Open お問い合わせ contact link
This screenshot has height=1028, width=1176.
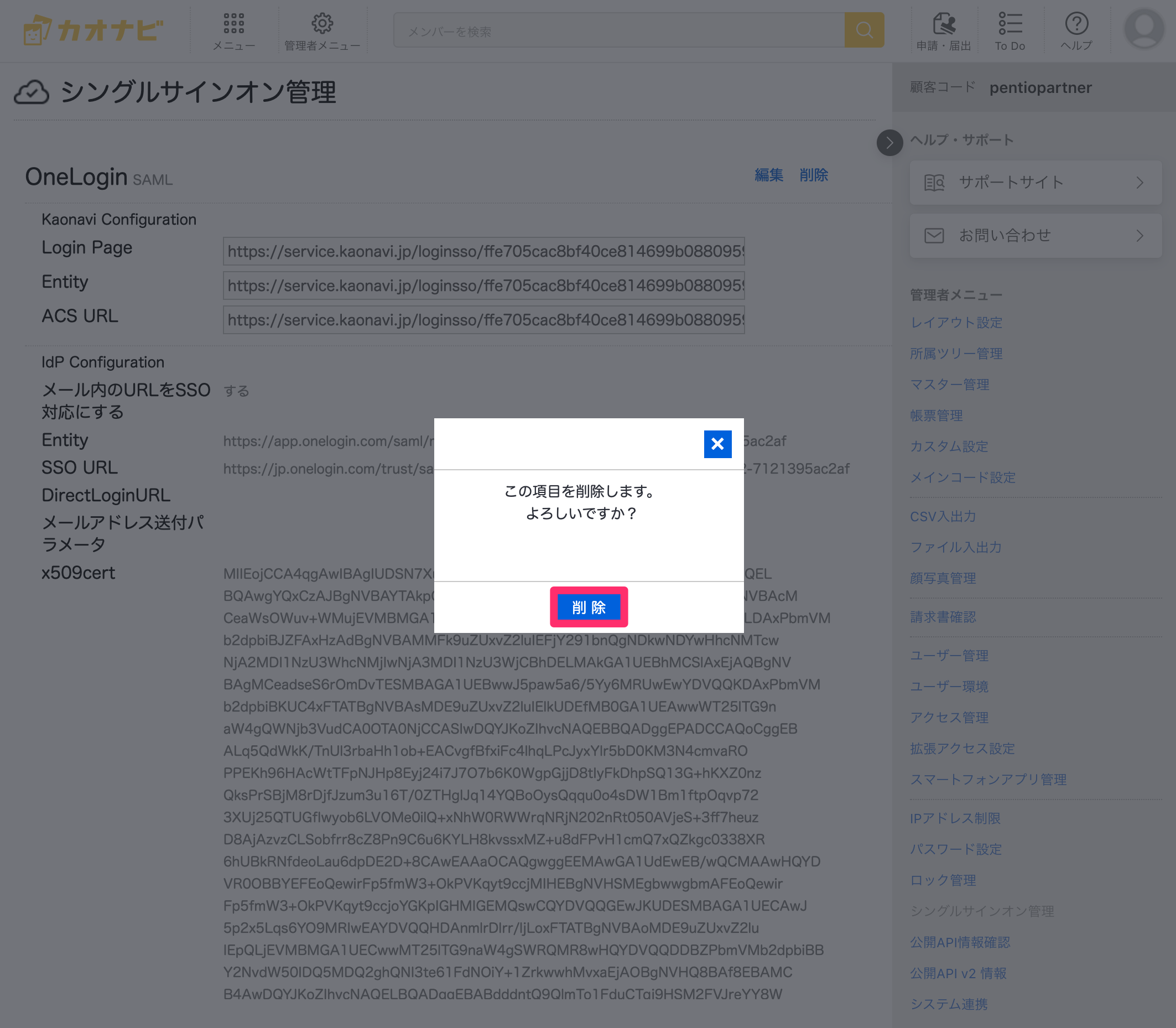click(x=1035, y=236)
